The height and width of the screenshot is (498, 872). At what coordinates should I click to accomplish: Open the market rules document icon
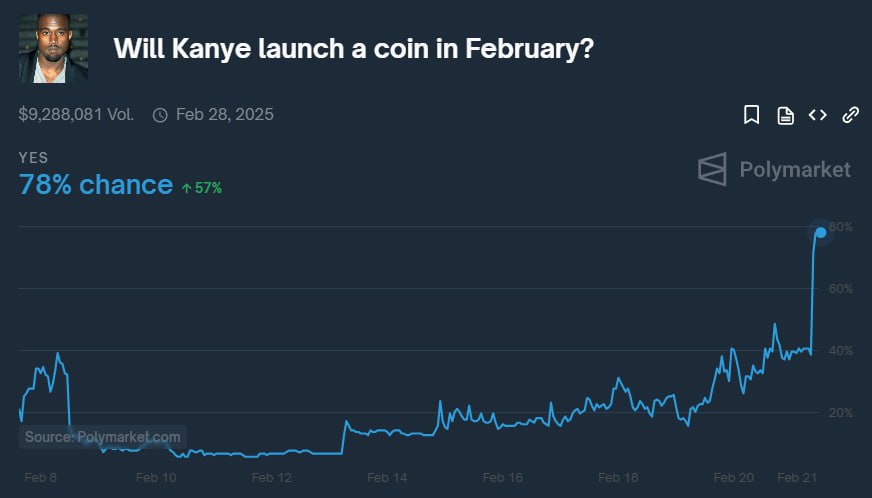tap(786, 115)
